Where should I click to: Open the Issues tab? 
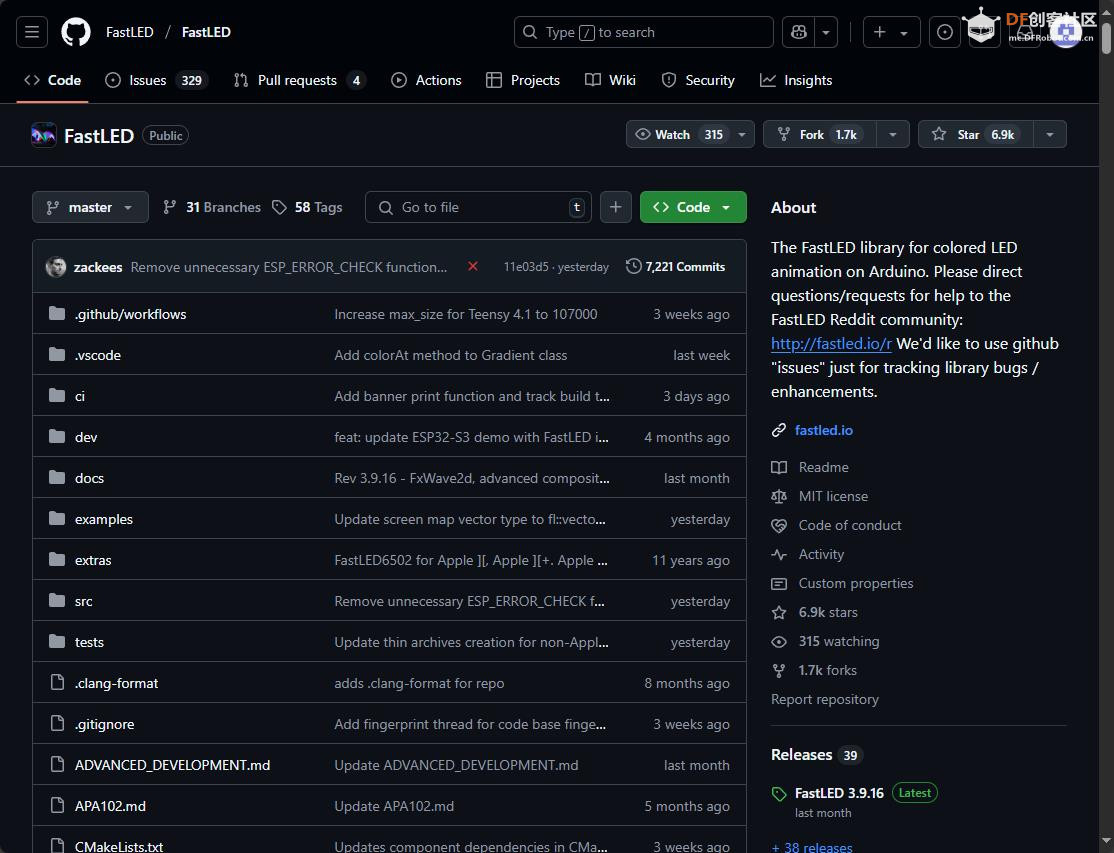click(x=156, y=80)
